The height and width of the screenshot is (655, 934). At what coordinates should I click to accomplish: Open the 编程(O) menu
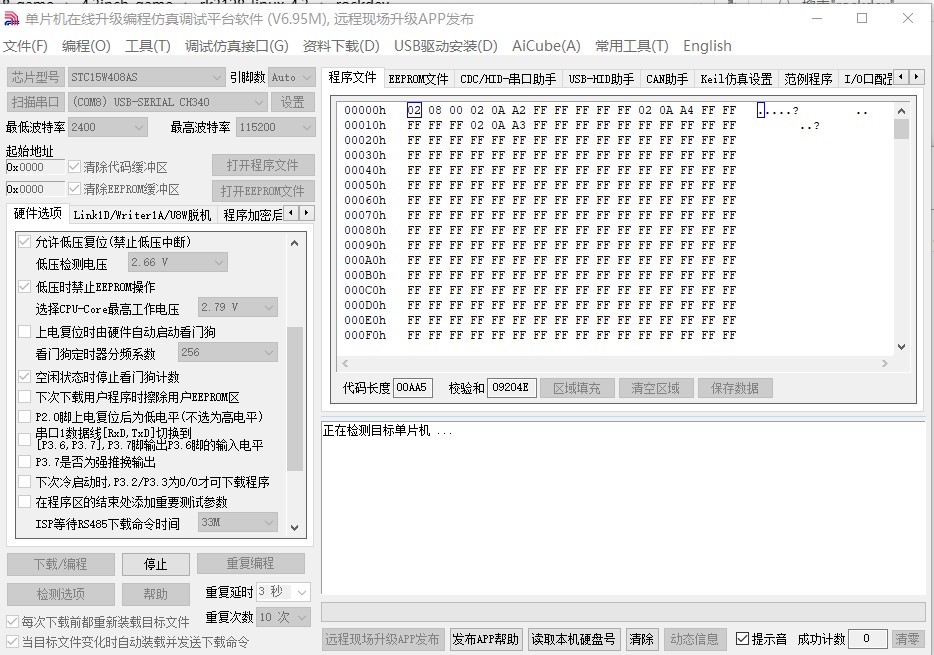86,46
